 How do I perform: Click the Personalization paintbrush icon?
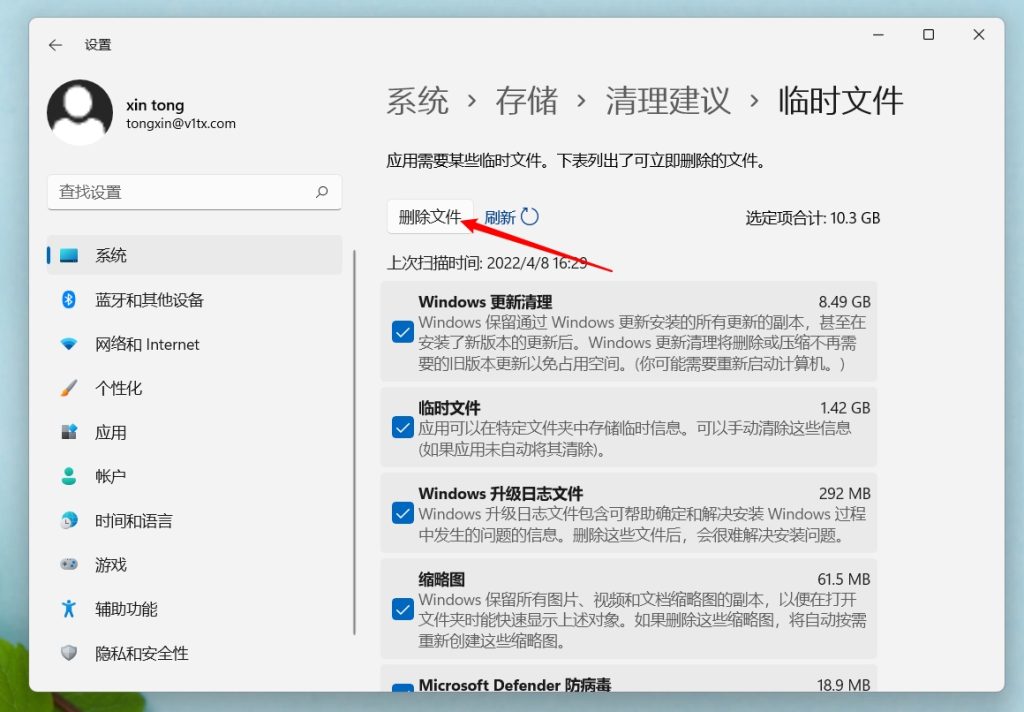click(69, 388)
